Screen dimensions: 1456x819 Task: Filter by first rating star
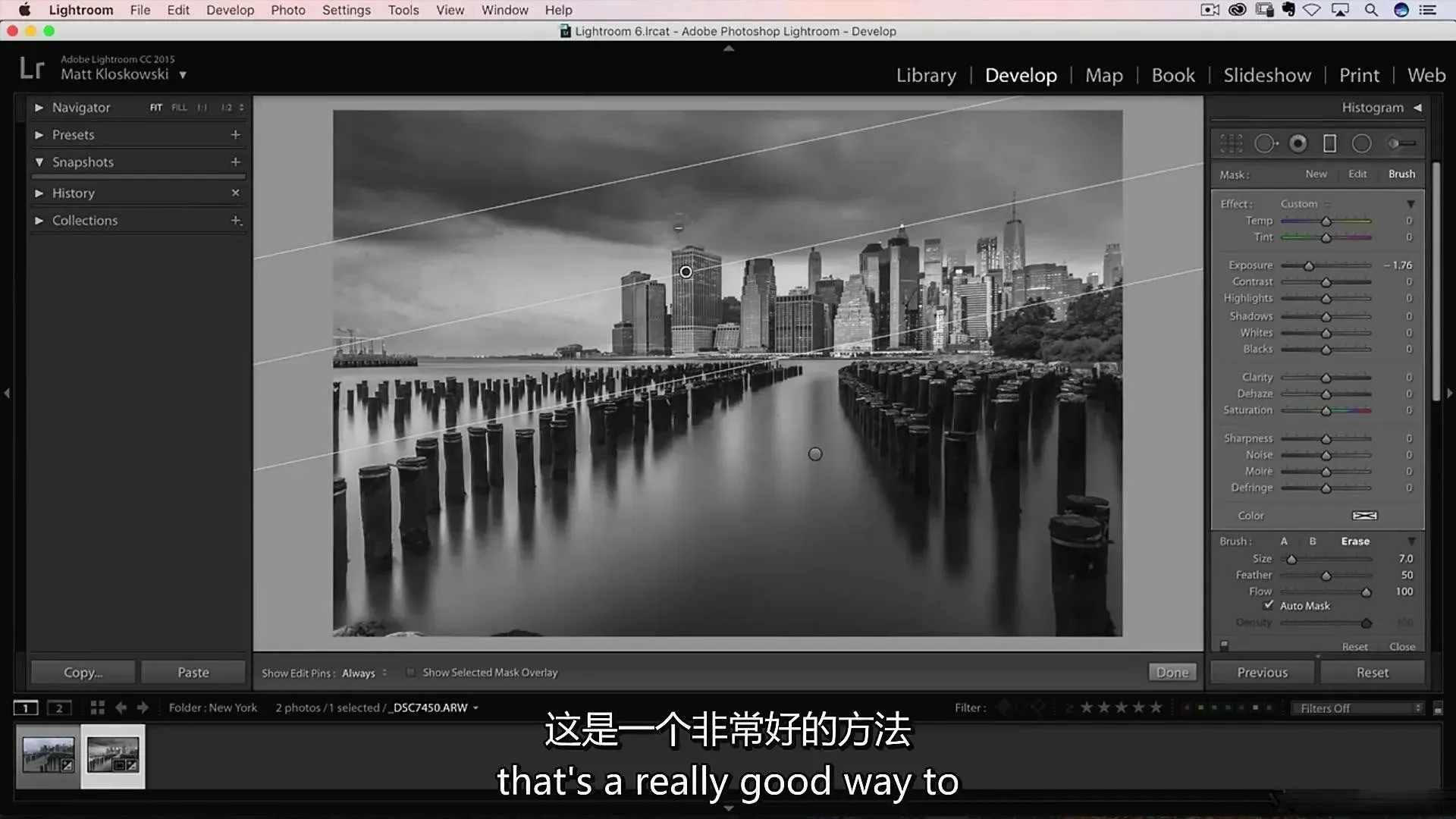pos(1087,708)
